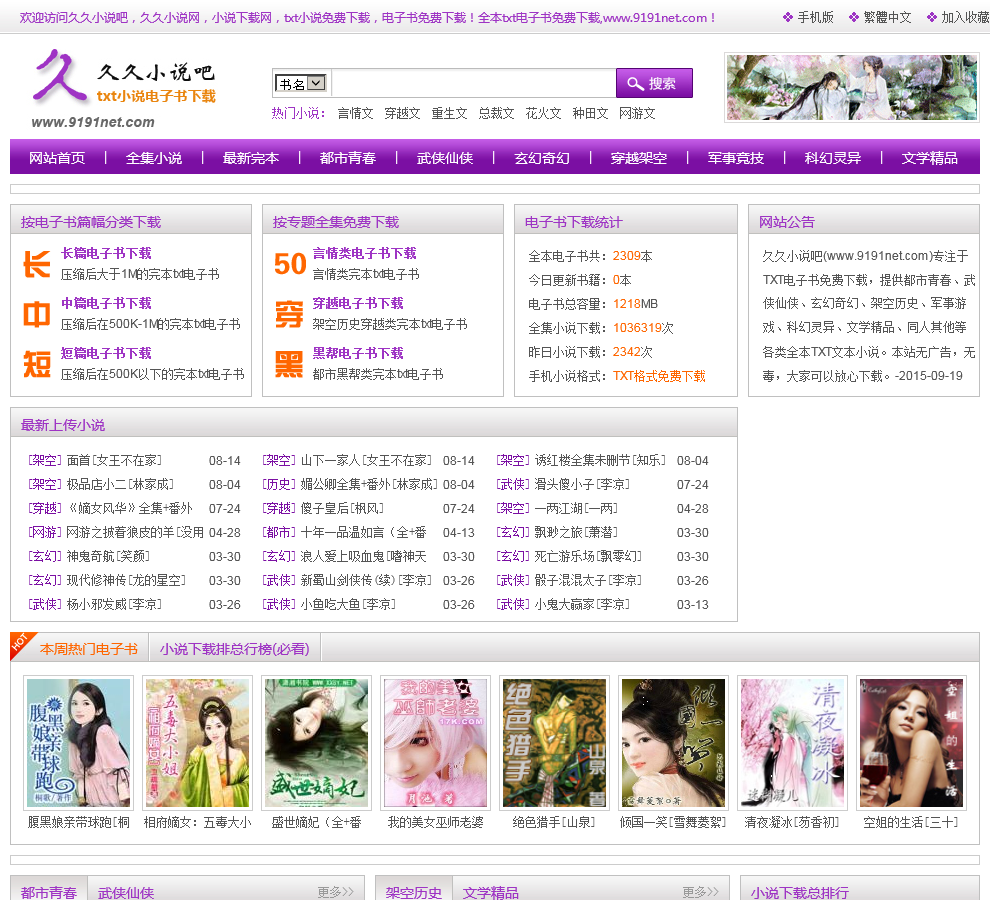Open 军事竞技 in the navigation bar
The width and height of the screenshot is (990, 900).
click(x=736, y=158)
